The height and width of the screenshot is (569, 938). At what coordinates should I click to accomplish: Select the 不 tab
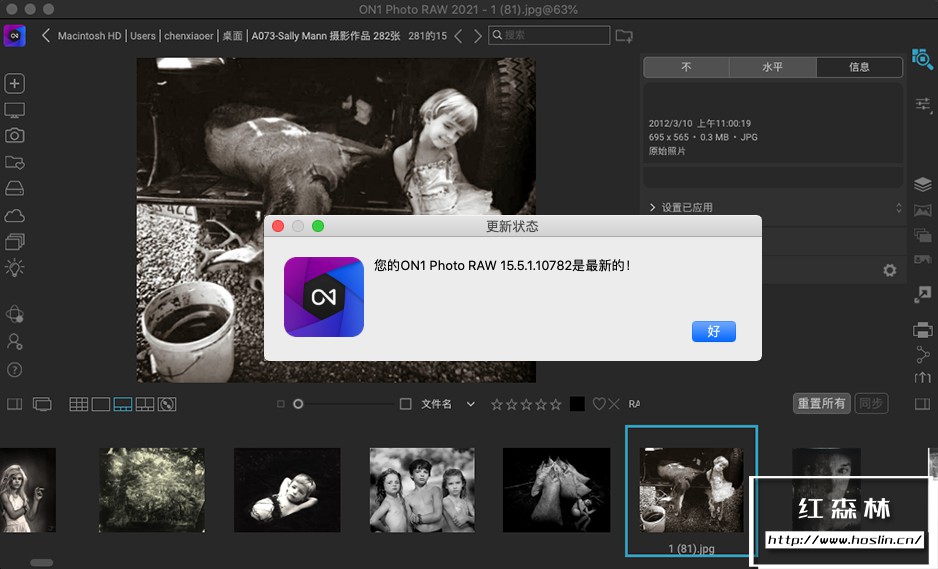pyautogui.click(x=686, y=67)
